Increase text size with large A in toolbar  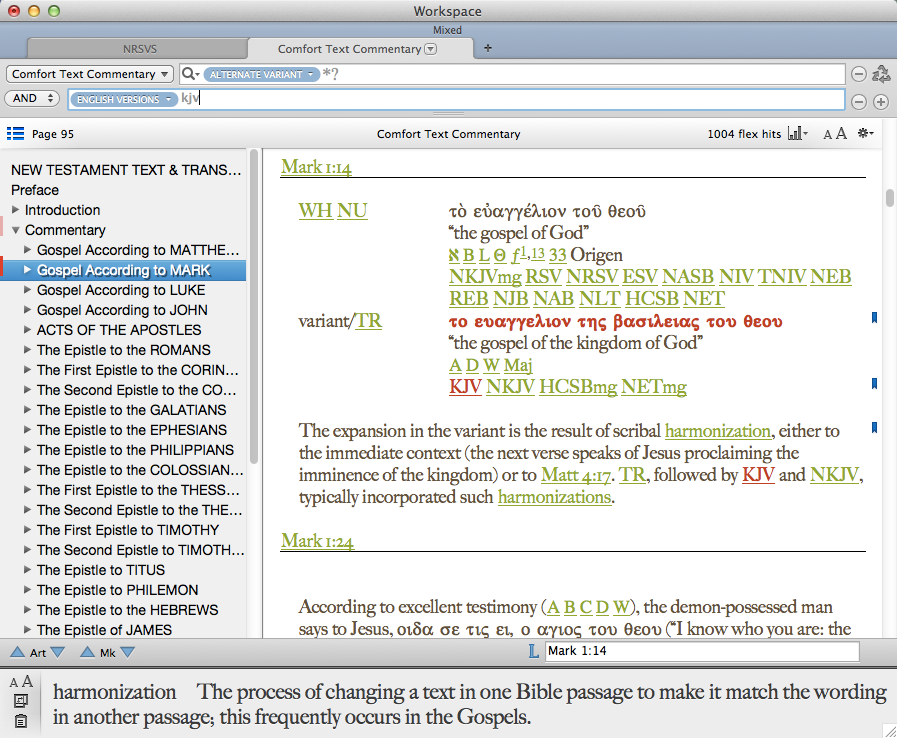point(841,133)
